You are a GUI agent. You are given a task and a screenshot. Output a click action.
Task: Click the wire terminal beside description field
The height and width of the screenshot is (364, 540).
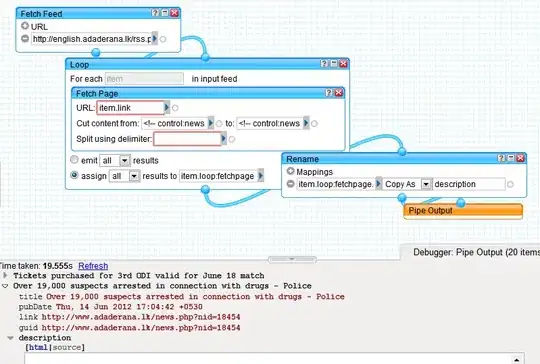(510, 185)
